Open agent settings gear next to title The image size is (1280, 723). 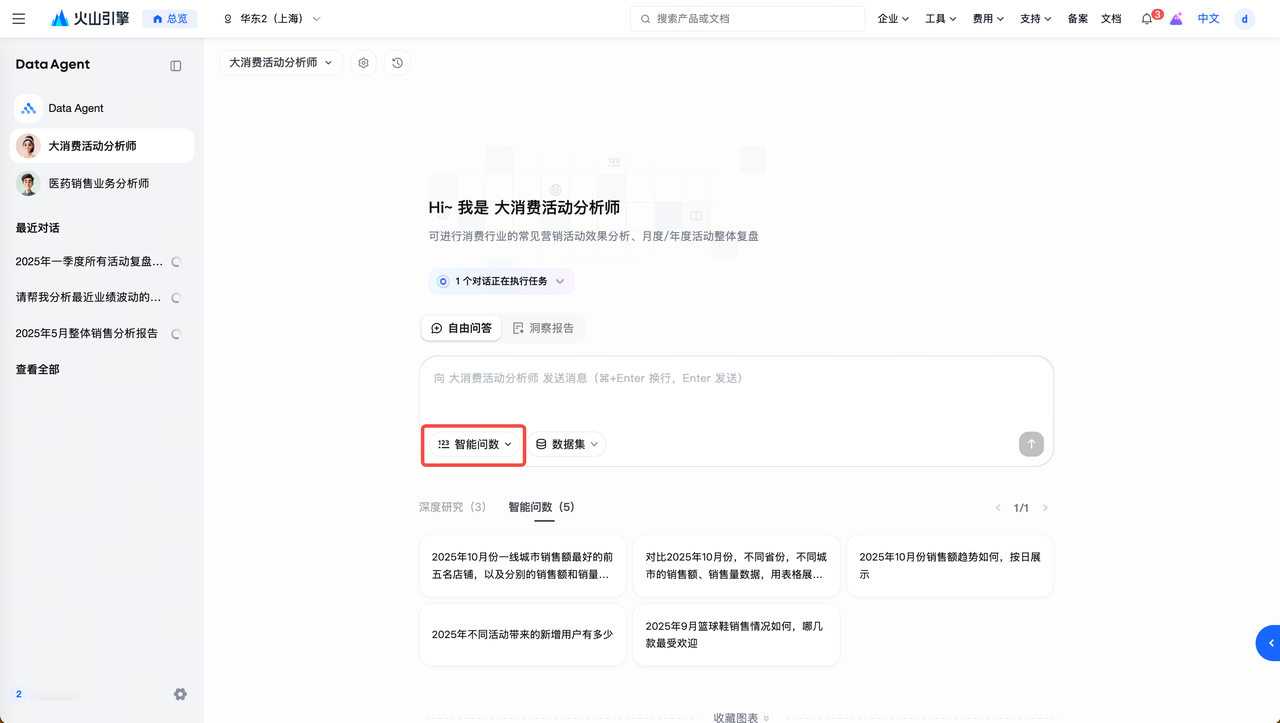pos(364,63)
